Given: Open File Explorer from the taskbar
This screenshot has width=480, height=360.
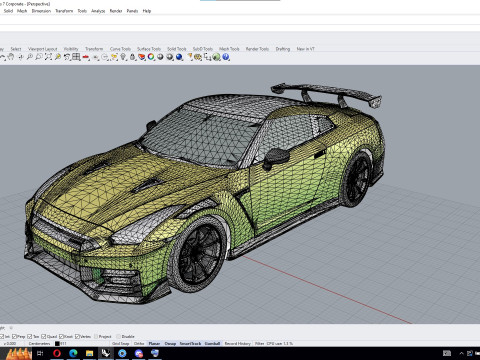Looking at the screenshot, I should (x=89, y=353).
